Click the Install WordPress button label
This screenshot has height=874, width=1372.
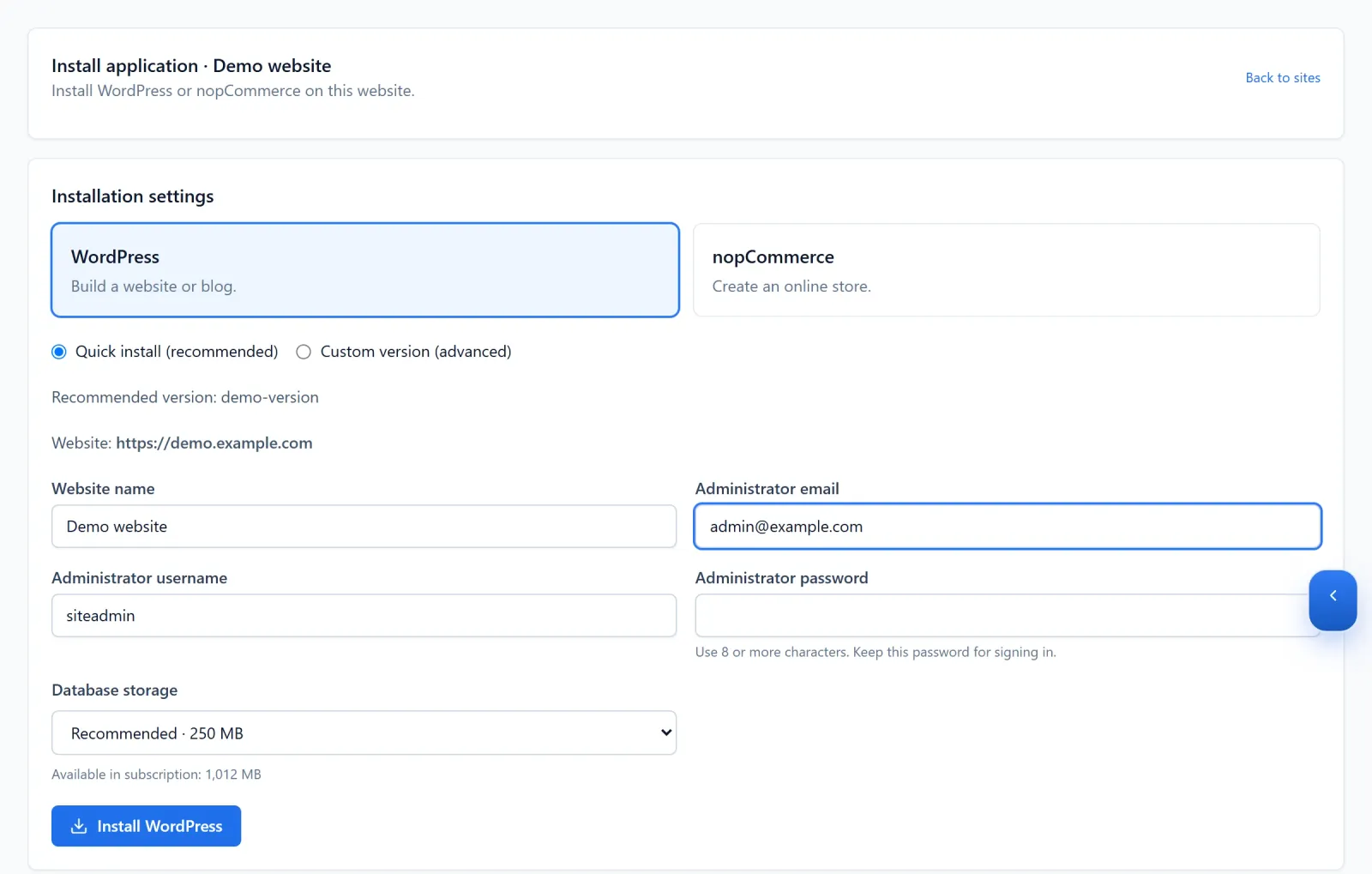[159, 826]
